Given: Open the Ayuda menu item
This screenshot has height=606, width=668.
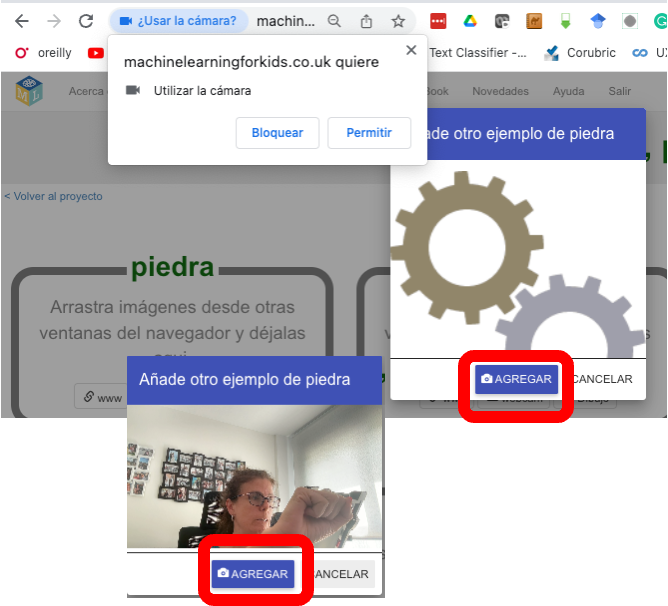Looking at the screenshot, I should click(x=568, y=91).
